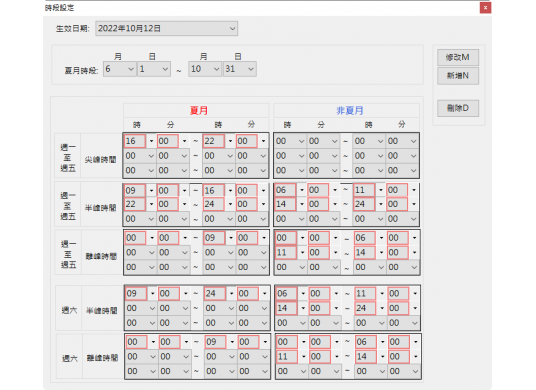Open the 生效日期 date dropdown
The image size is (536, 390).
[x=166, y=29]
